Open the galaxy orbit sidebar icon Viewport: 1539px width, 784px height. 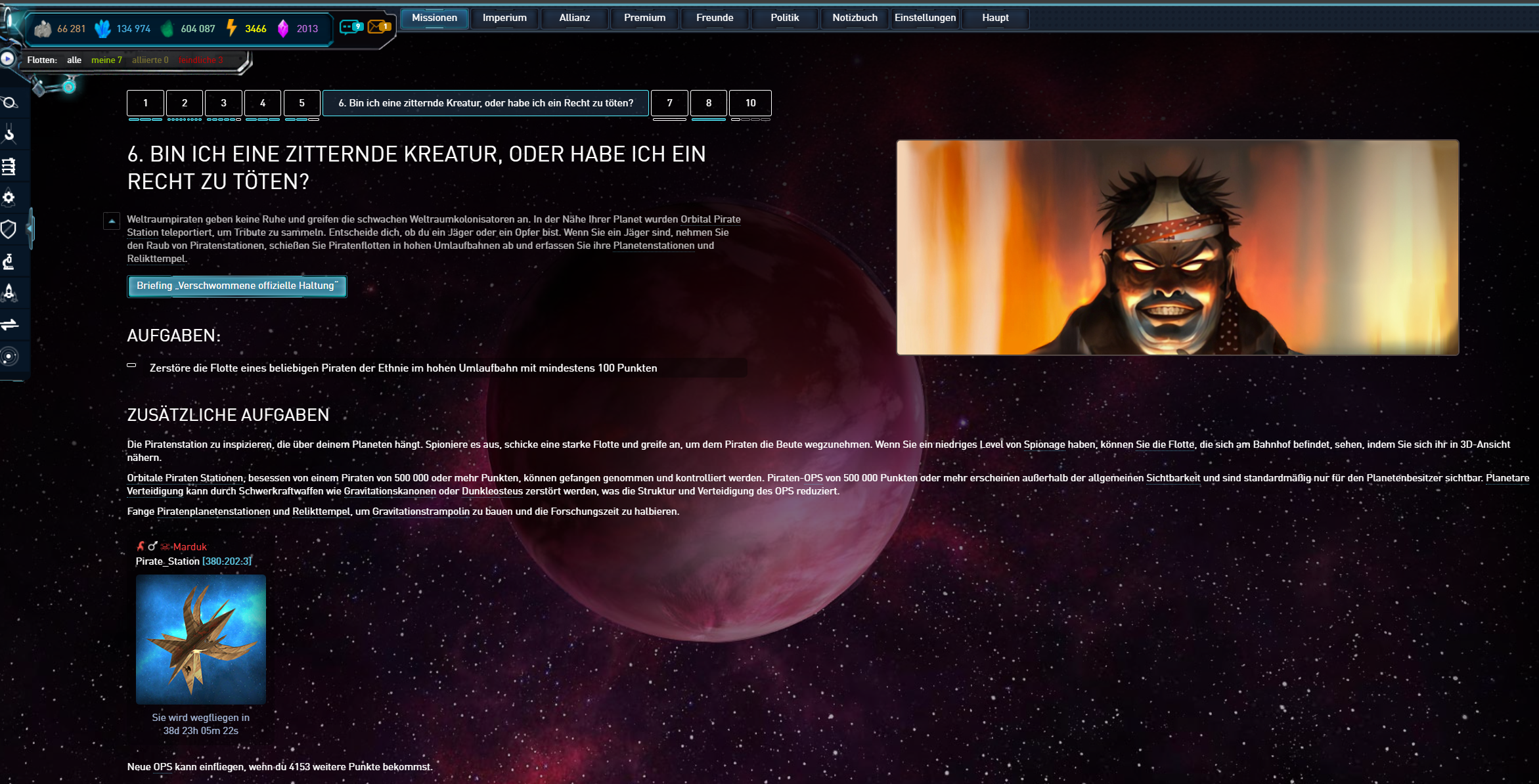pyautogui.click(x=9, y=357)
